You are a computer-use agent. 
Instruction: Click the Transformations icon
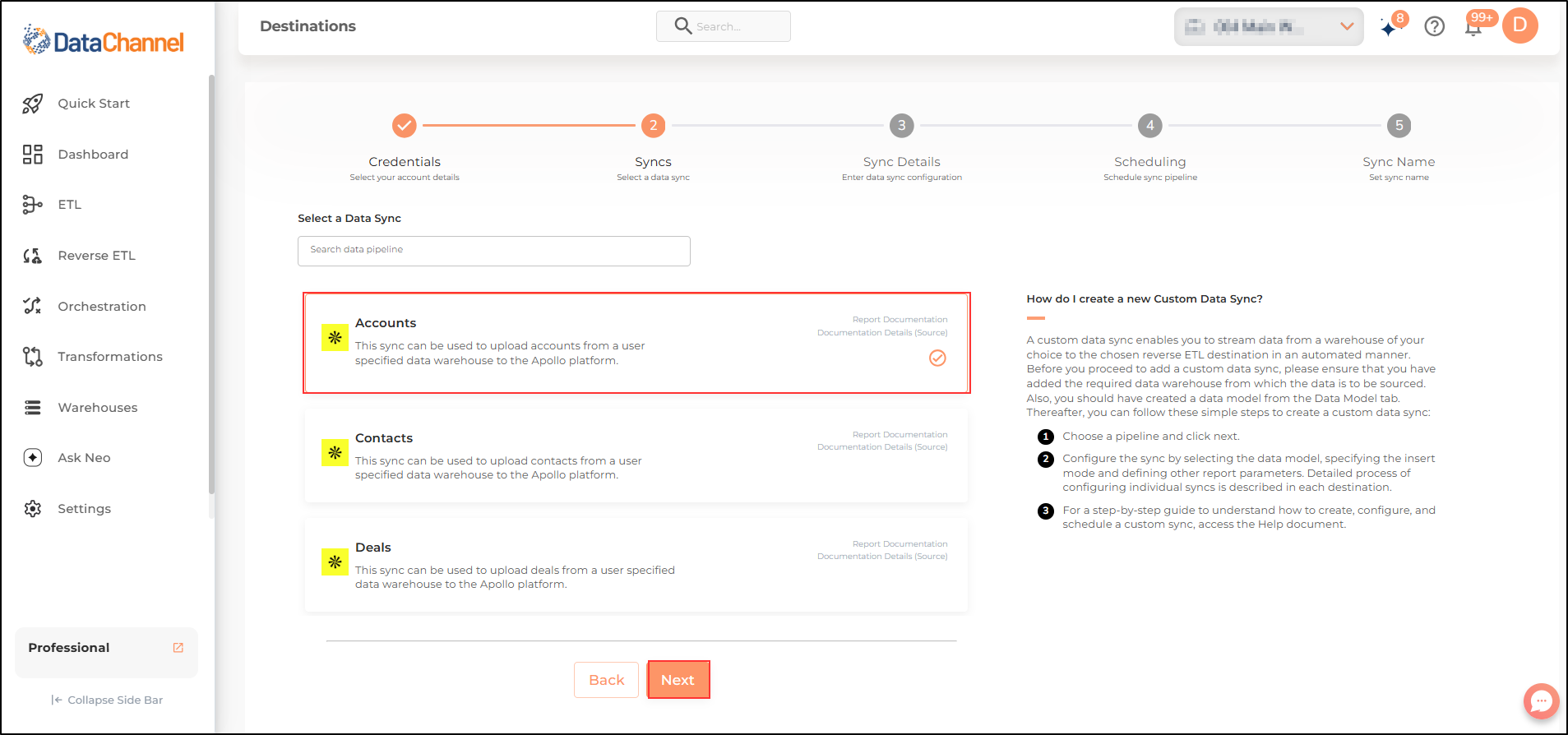[32, 357]
